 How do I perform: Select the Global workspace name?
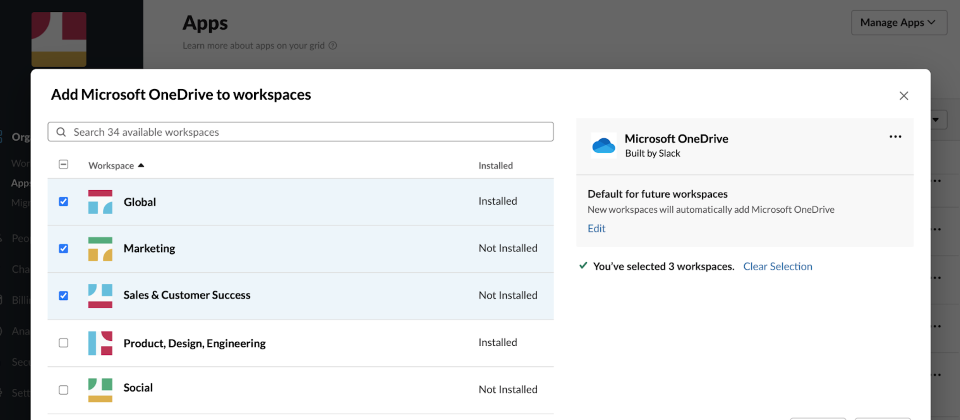(x=140, y=201)
